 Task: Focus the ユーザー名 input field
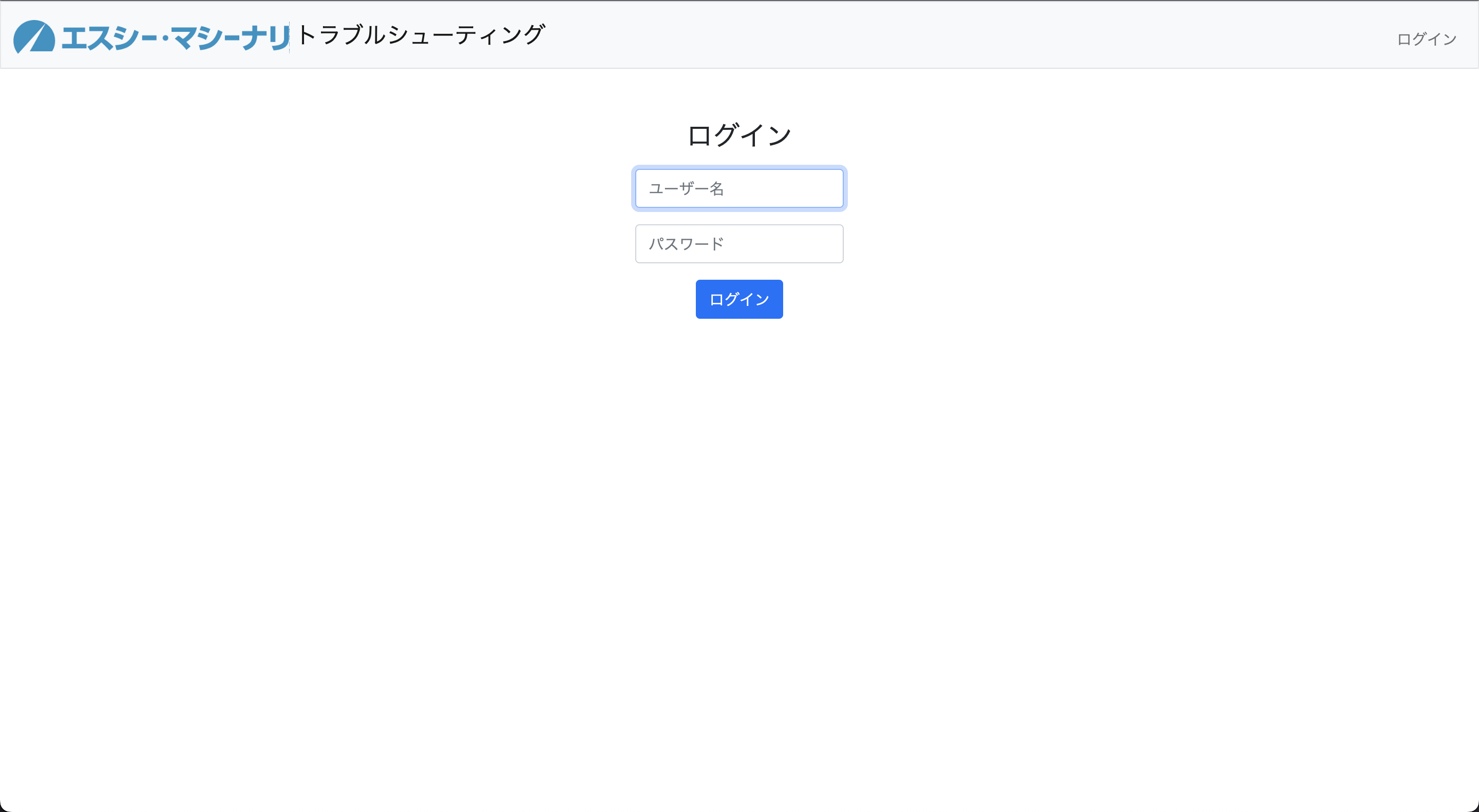tap(739, 188)
